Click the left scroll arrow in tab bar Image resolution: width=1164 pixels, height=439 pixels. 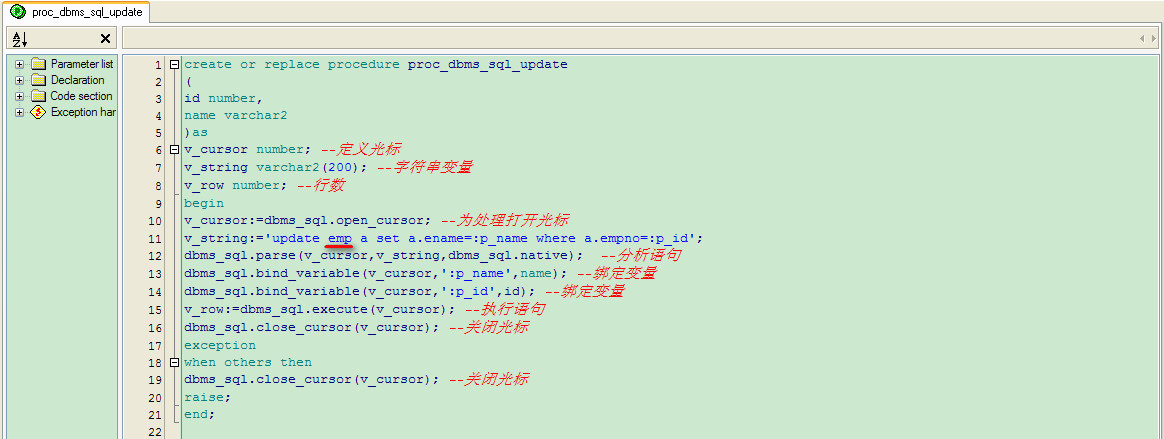[x=1143, y=38]
